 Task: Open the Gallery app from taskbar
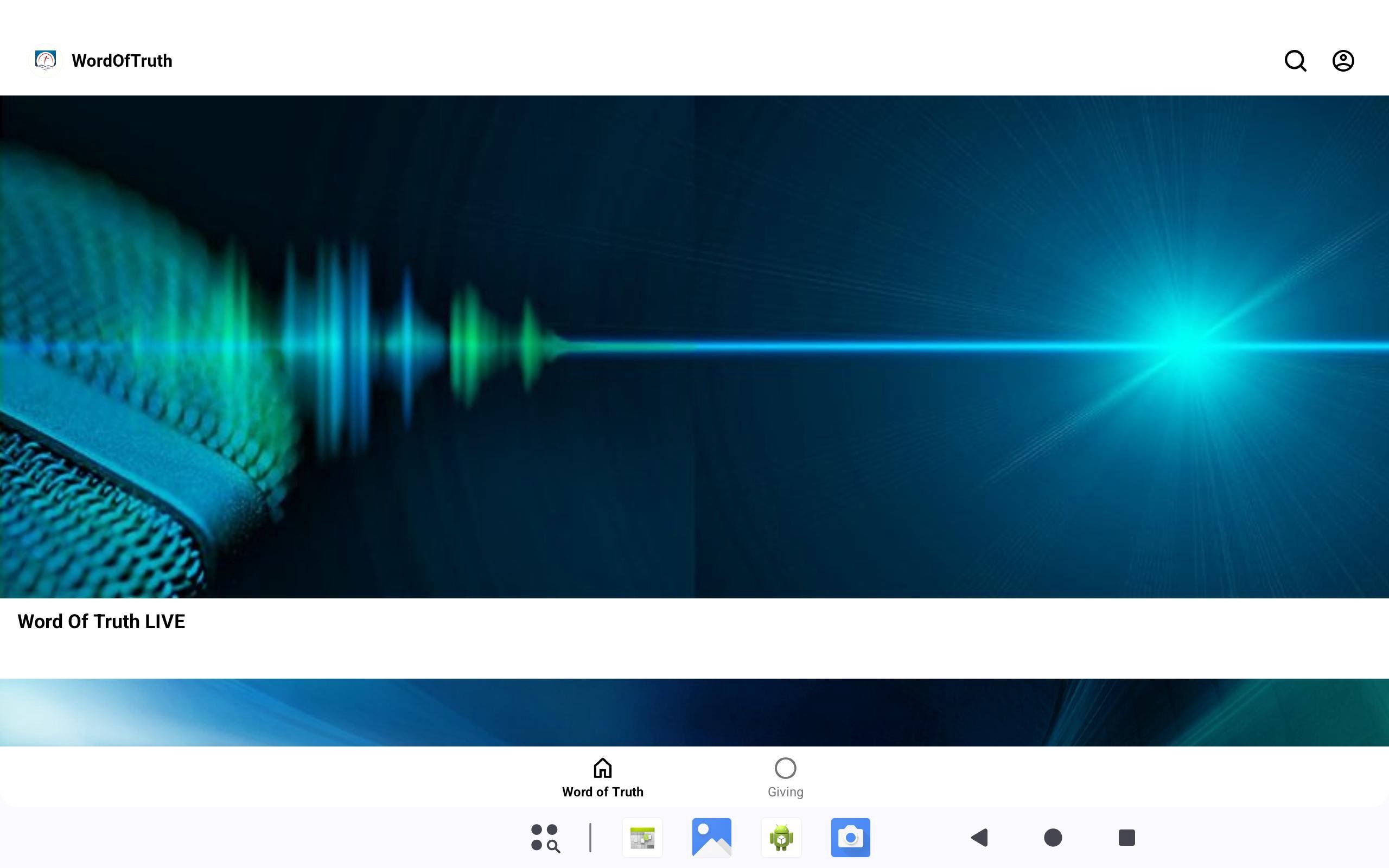pos(711,838)
